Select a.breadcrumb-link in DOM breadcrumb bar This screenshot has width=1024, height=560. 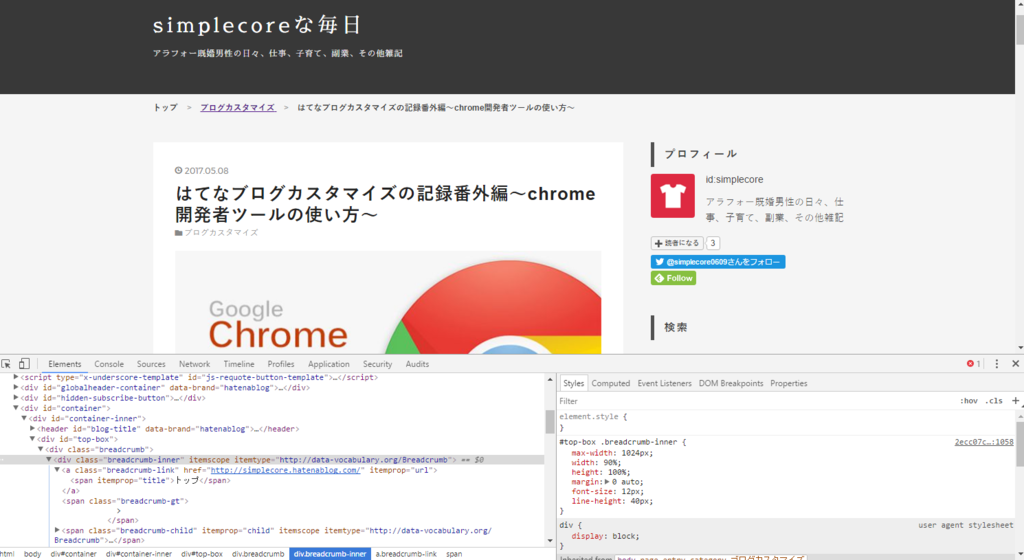(406, 553)
